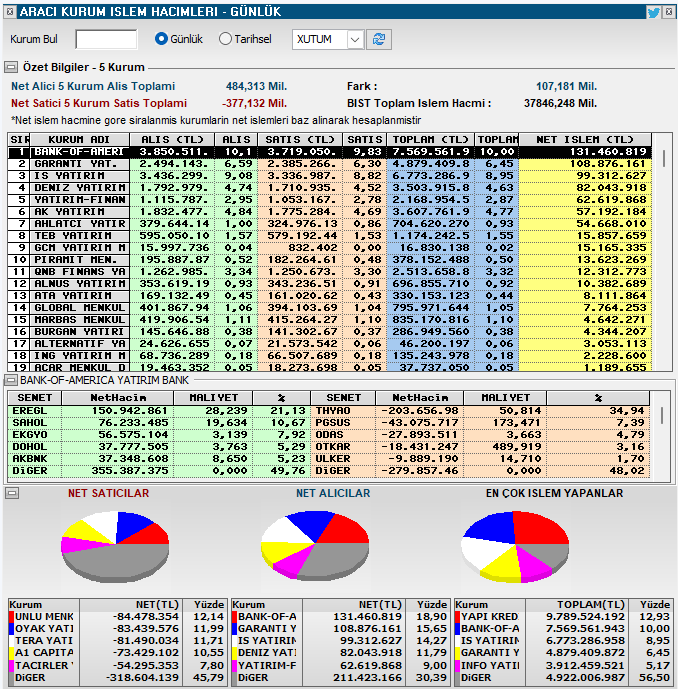Select the Günlük radio button
Image resolution: width=678 pixels, height=689 pixels.
coord(161,39)
